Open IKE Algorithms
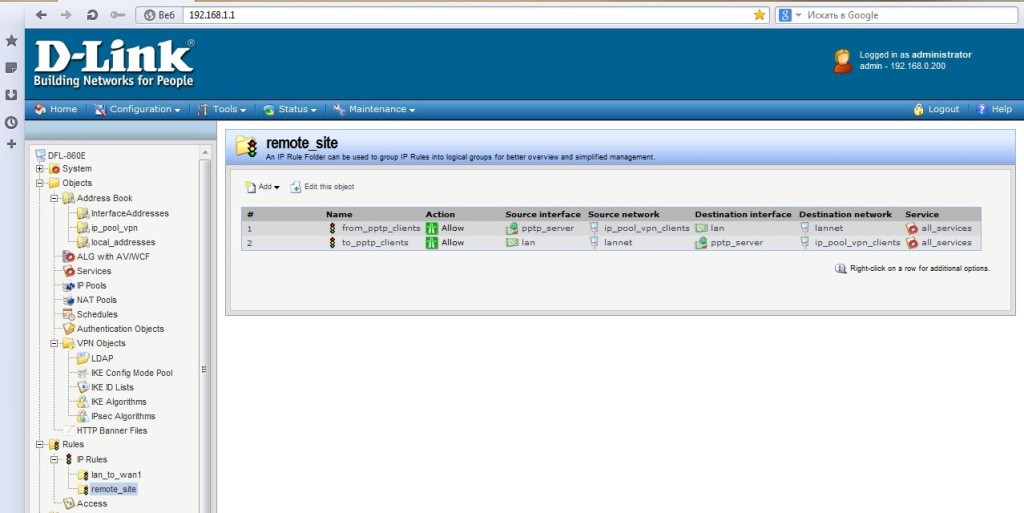The width and height of the screenshot is (1024, 513). point(118,401)
